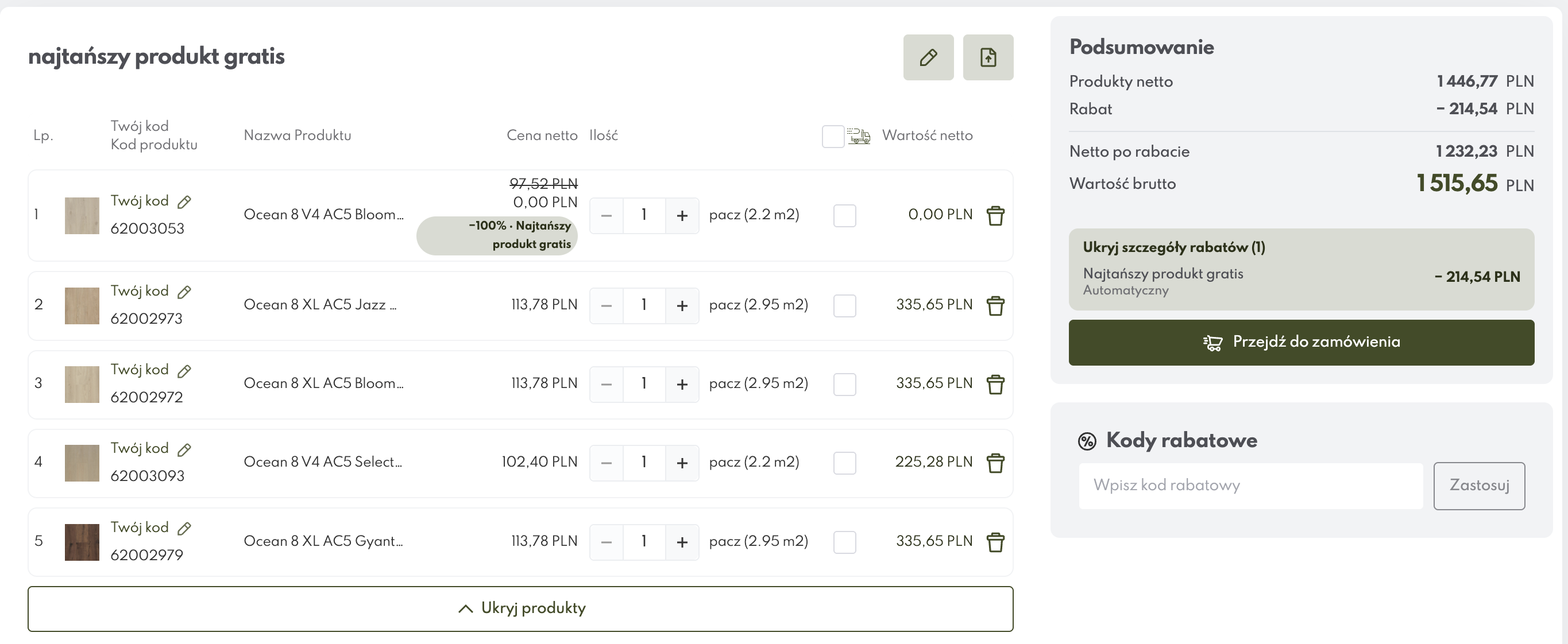Remove product 62002972 via trash icon

[995, 384]
